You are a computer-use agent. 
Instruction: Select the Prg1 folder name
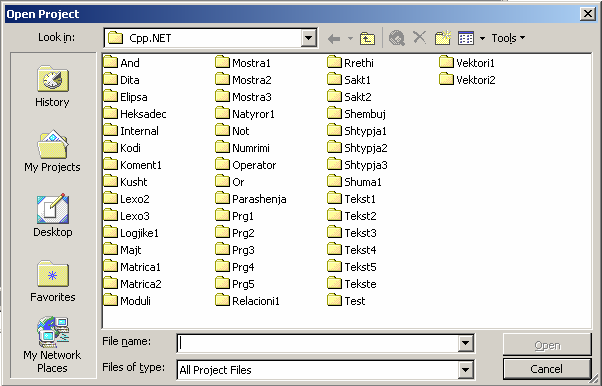coord(243,216)
